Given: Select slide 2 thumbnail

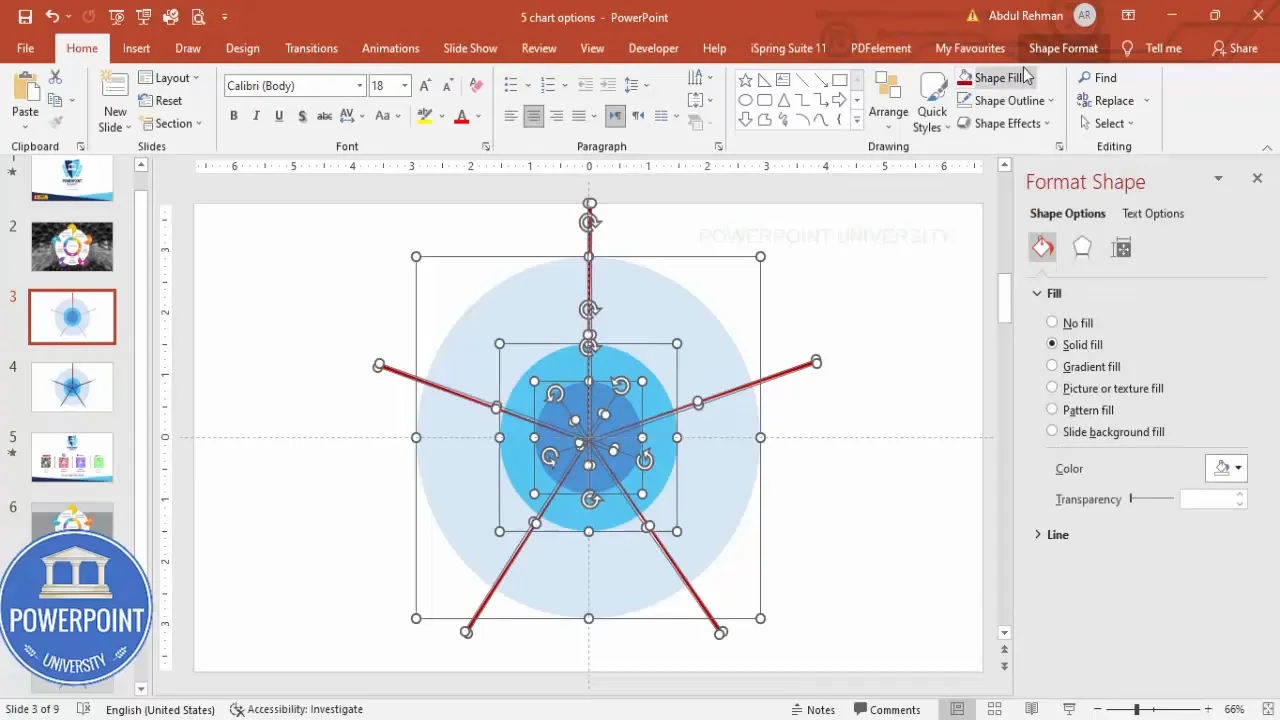Looking at the screenshot, I should pyautogui.click(x=72, y=246).
